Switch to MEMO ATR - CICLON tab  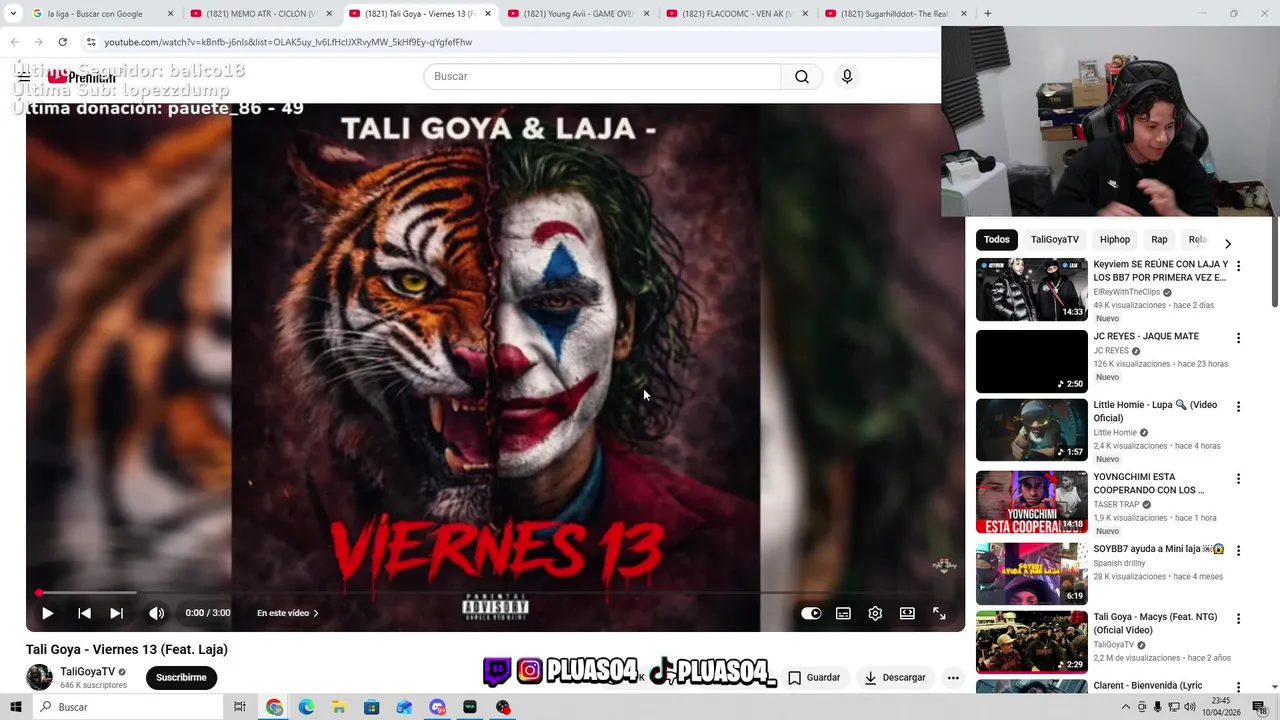click(x=262, y=14)
